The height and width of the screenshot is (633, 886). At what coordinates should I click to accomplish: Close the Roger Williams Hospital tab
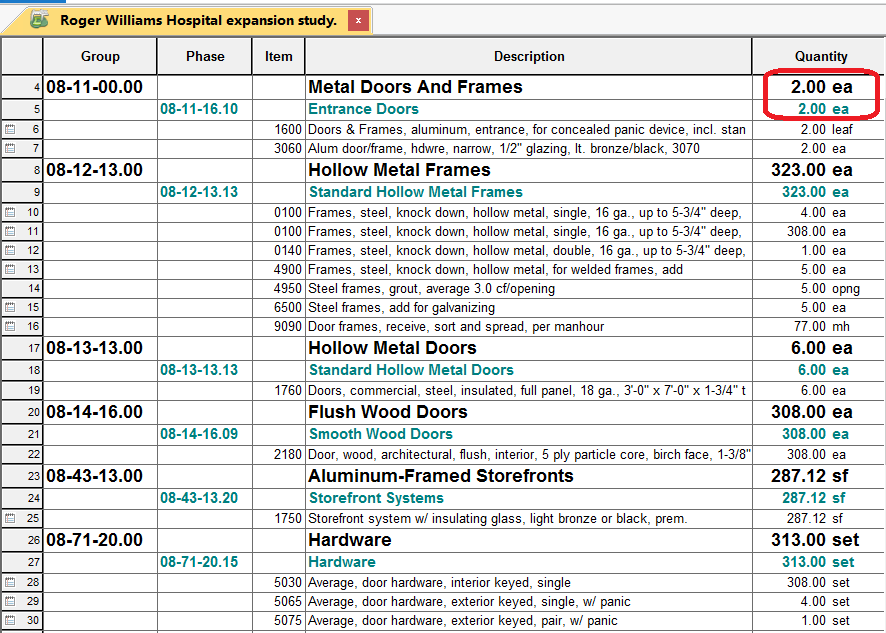359,20
